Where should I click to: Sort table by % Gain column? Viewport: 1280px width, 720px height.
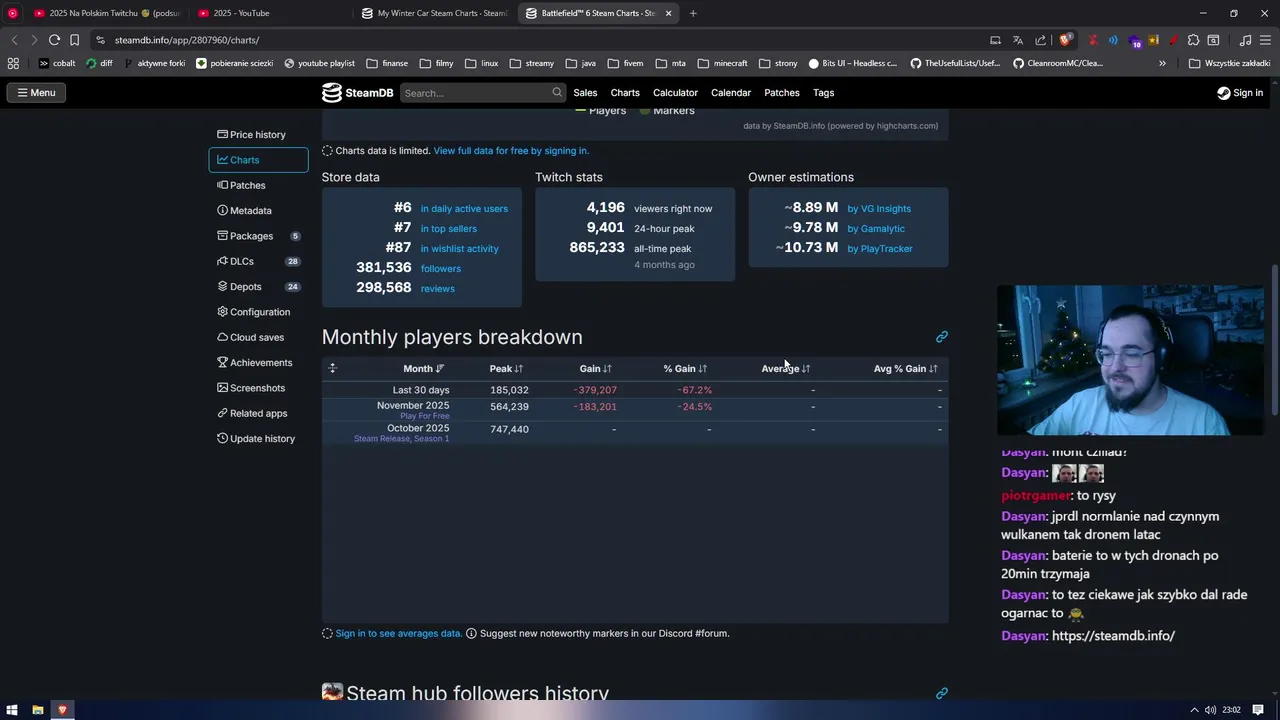point(685,369)
